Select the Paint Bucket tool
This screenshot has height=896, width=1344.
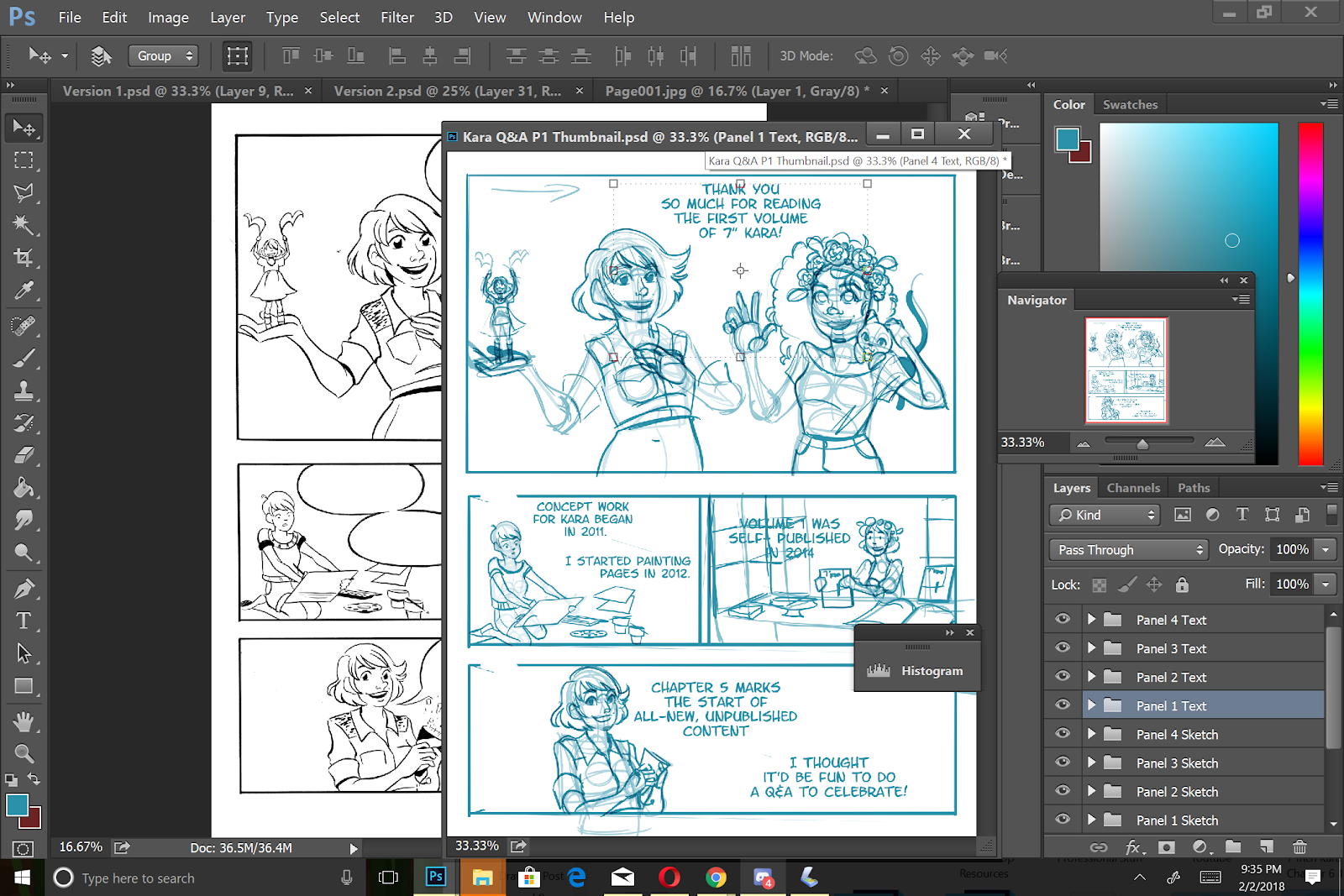[24, 488]
